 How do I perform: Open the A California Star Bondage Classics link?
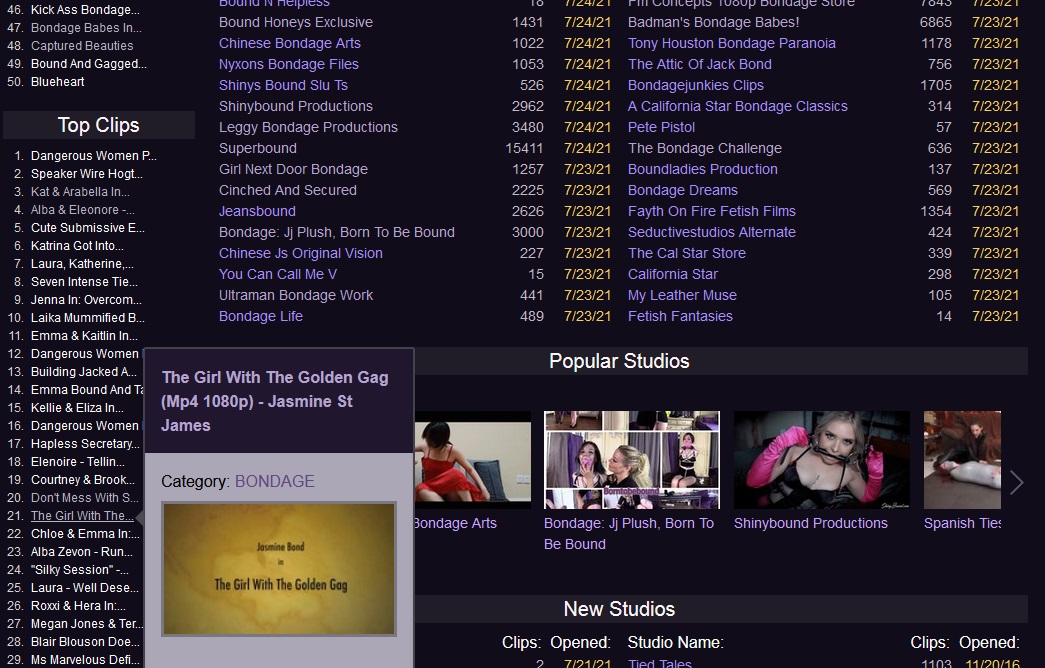tap(738, 106)
